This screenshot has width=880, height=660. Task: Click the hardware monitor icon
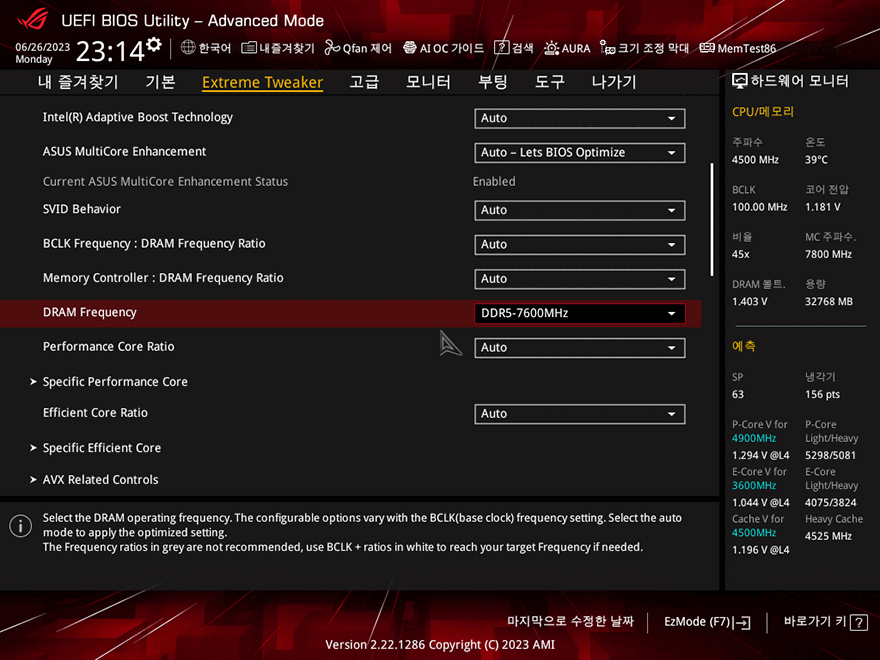pyautogui.click(x=740, y=81)
